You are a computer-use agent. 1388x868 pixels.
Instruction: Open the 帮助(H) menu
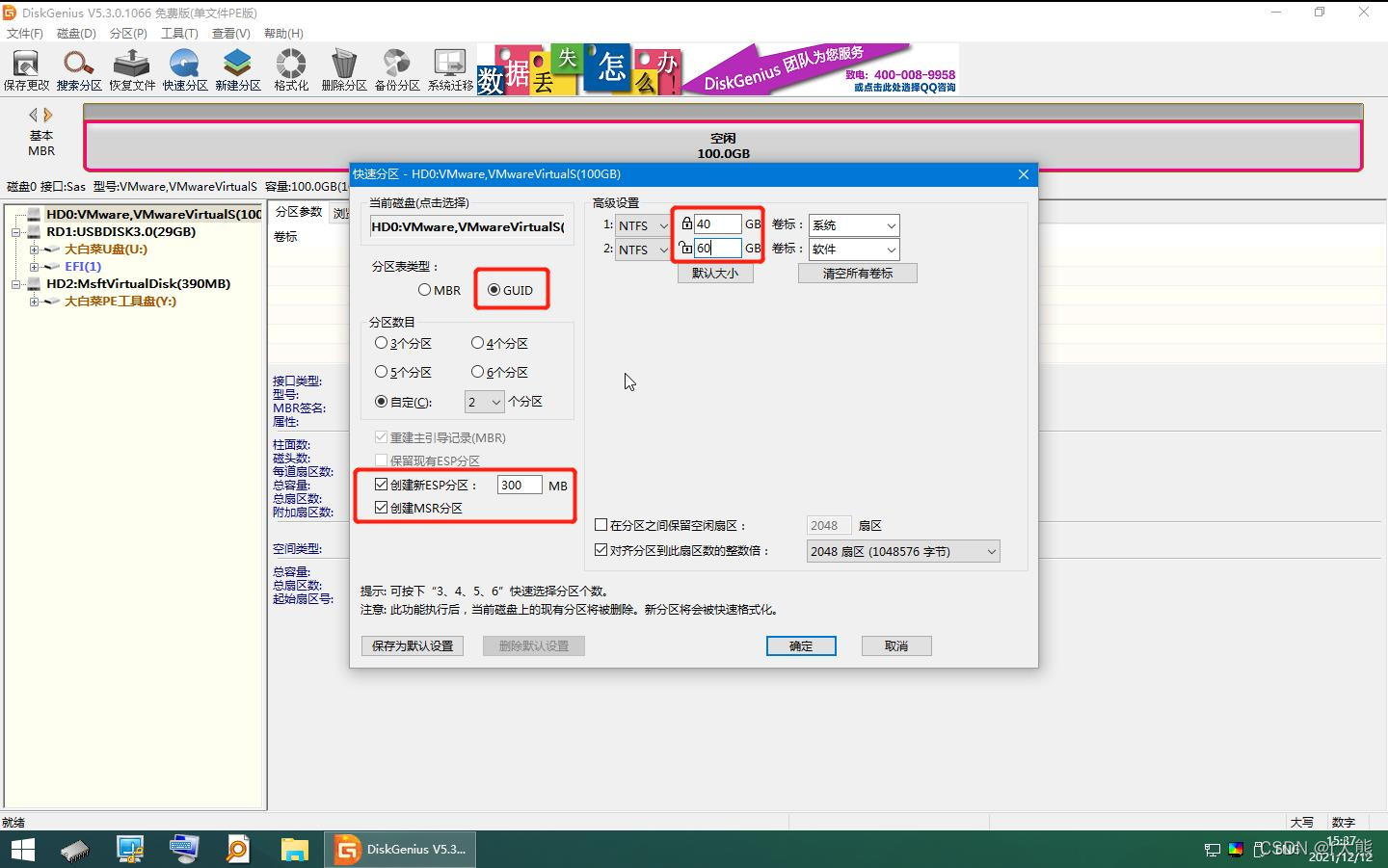tap(283, 33)
